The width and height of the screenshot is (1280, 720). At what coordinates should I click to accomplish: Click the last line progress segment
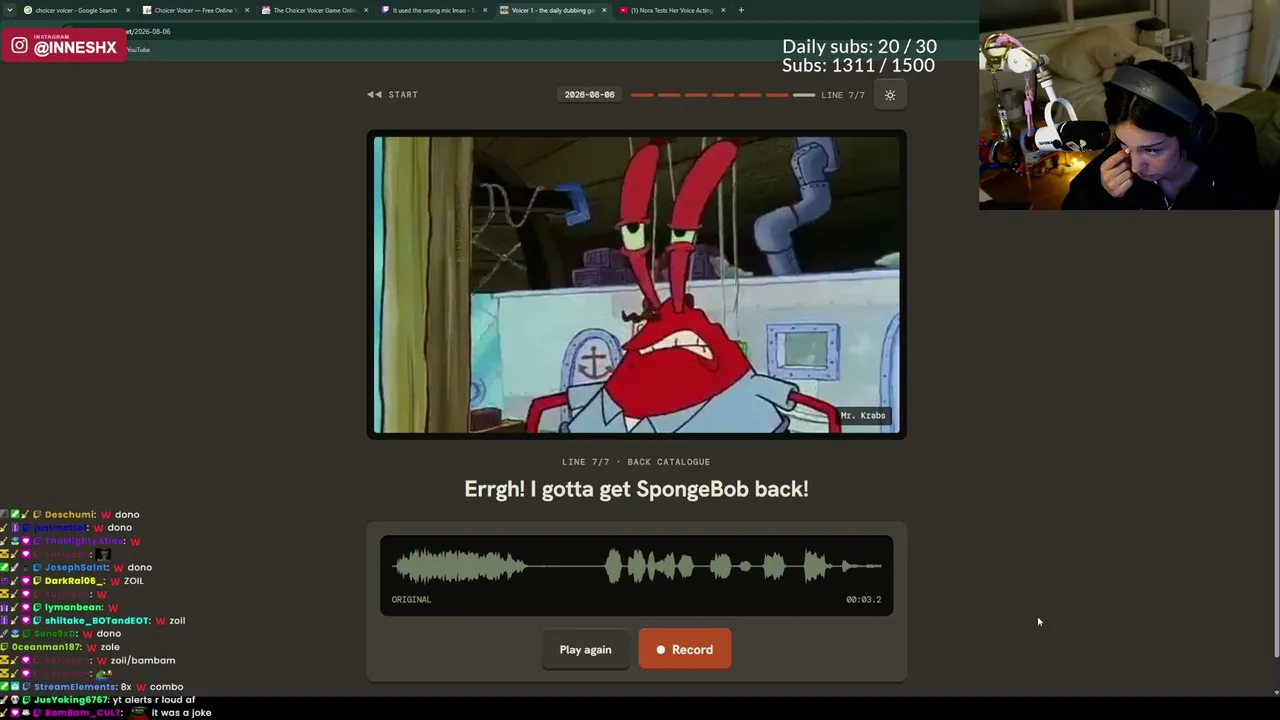point(804,95)
